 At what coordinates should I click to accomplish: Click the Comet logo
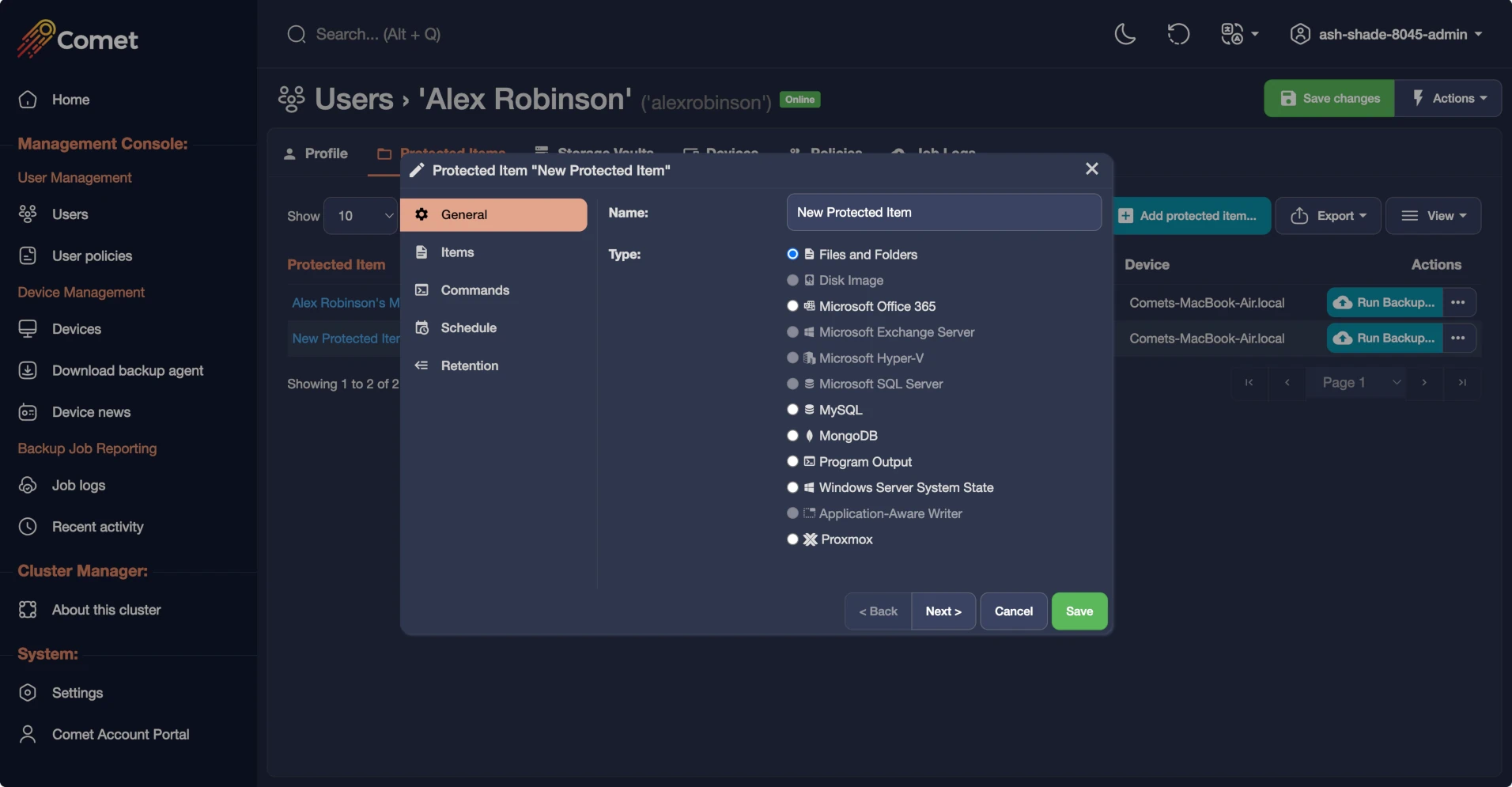[77, 39]
